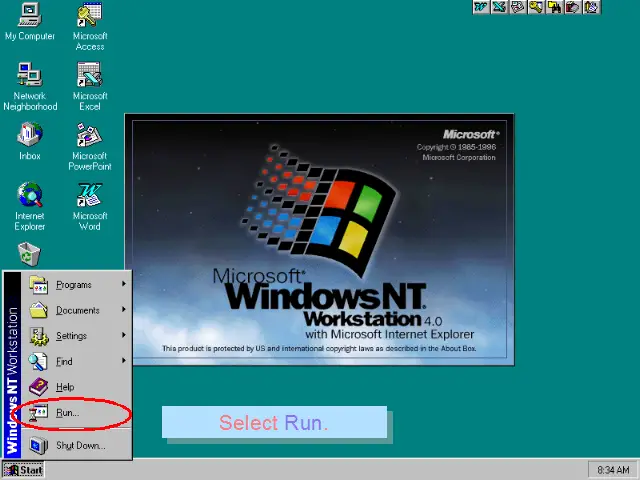This screenshot has width=640, height=480.
Task: Expand the Documents submenu arrow
Action: point(124,309)
